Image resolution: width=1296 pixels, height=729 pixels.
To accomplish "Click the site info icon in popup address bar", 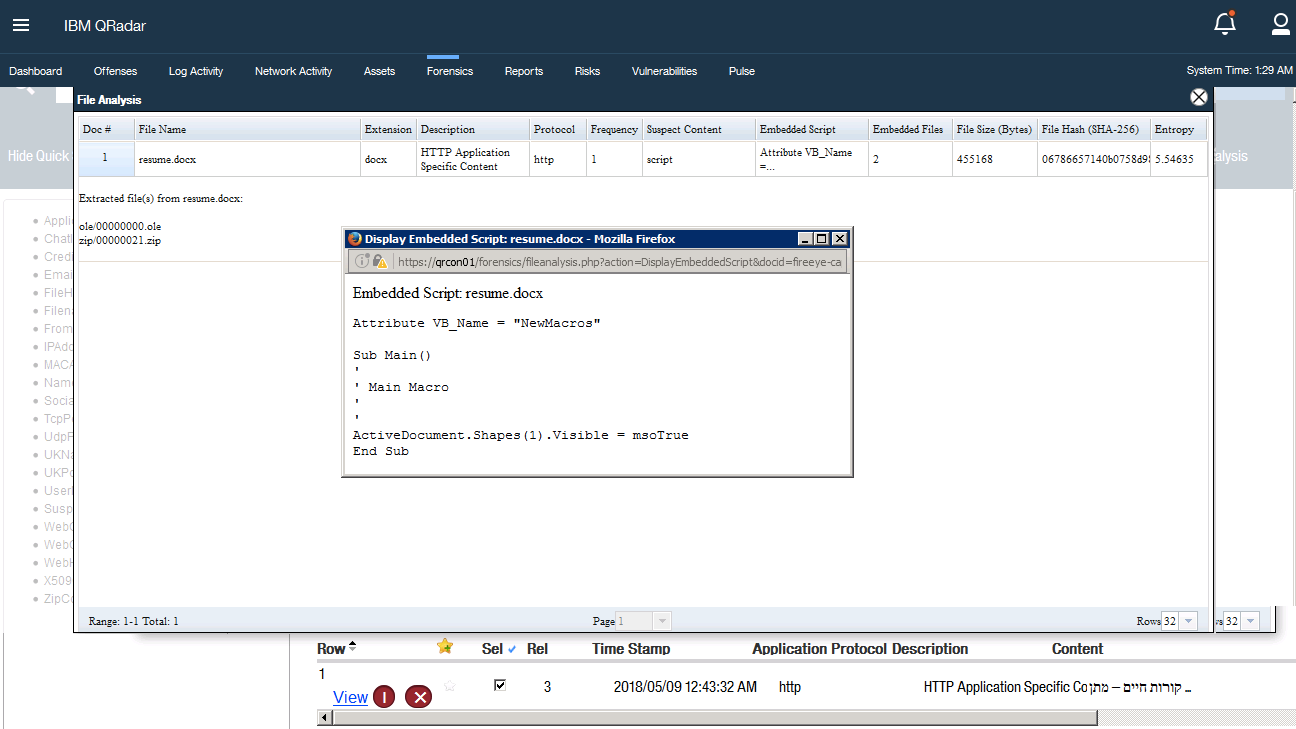I will [x=363, y=261].
